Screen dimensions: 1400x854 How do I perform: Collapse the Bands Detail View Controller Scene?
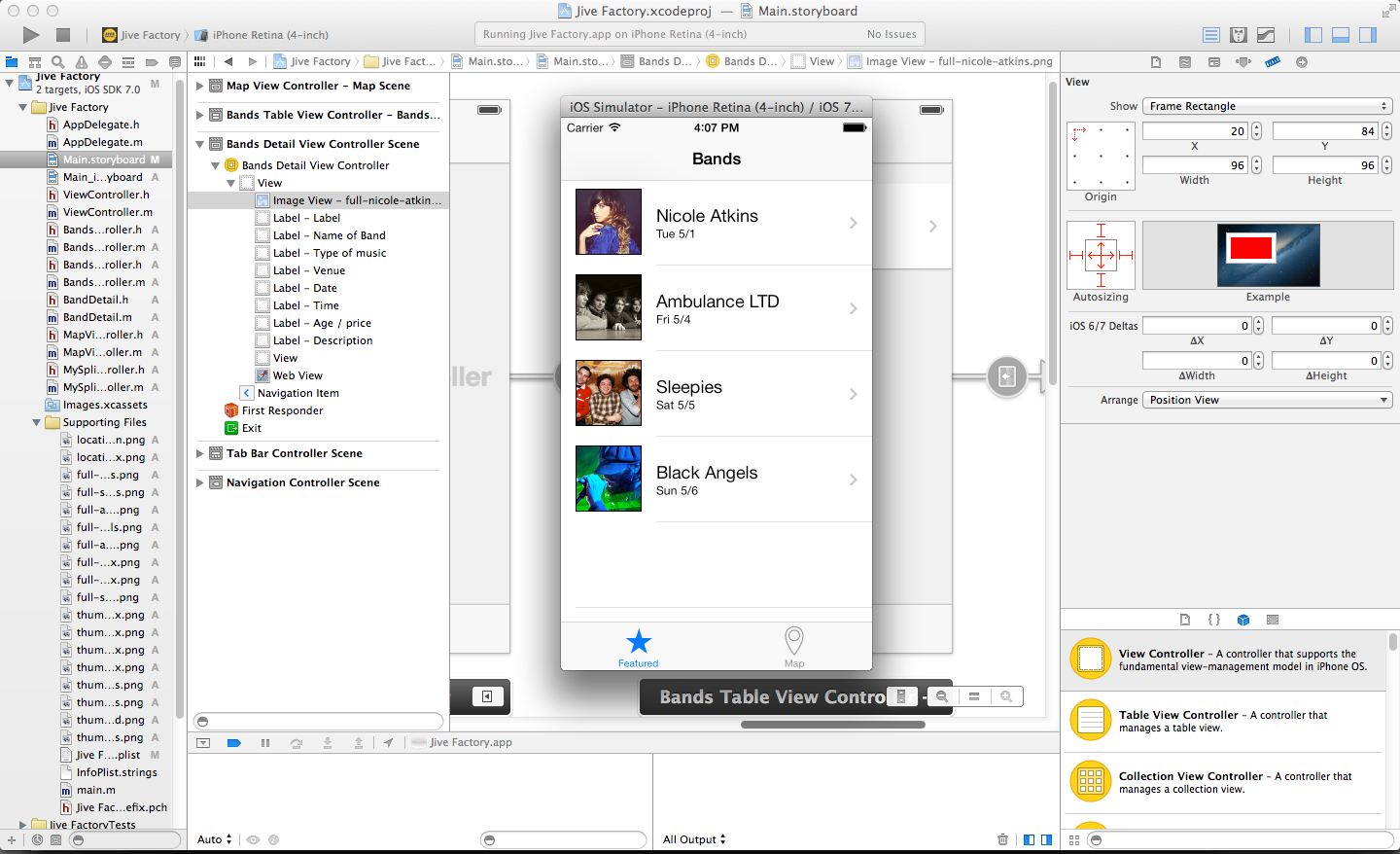[x=200, y=144]
